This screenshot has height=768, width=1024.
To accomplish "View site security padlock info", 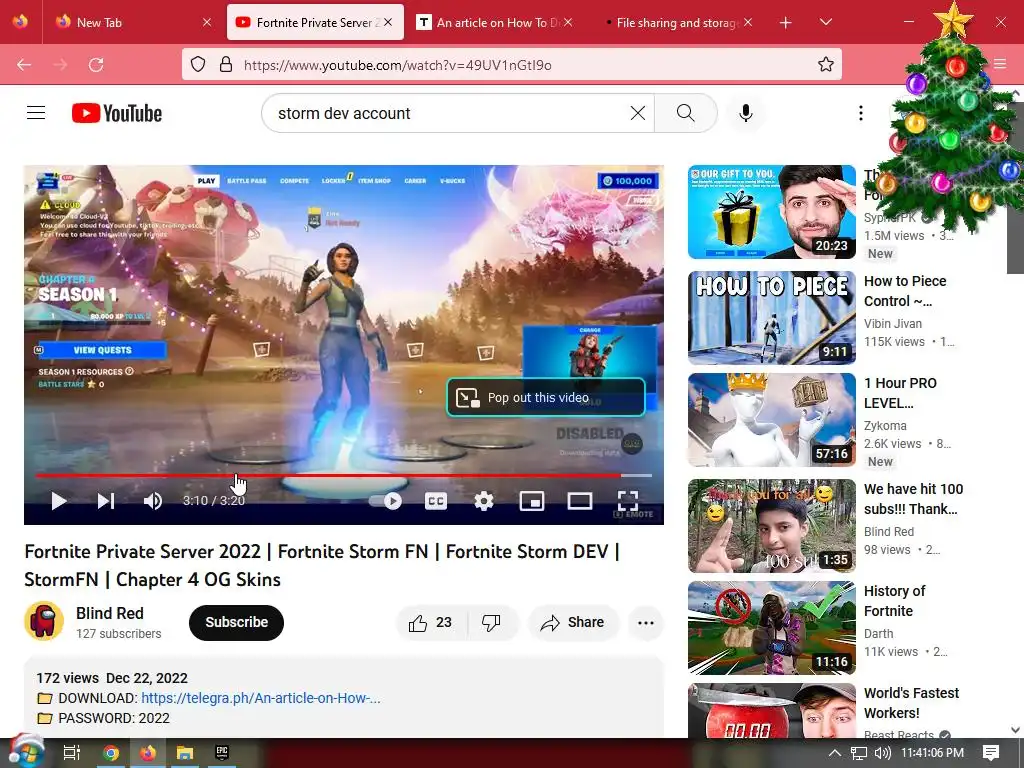I will [x=226, y=64].
